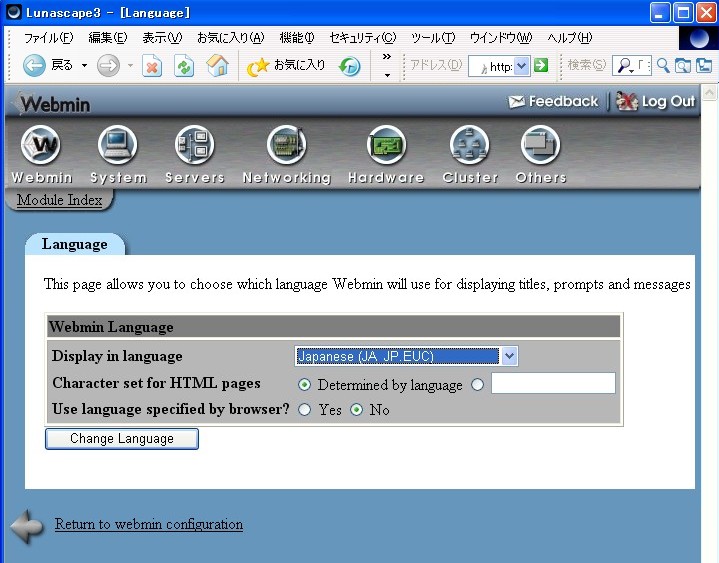The width and height of the screenshot is (719, 563).
Task: Open the お気に入り(A) menu
Action: coord(231,38)
